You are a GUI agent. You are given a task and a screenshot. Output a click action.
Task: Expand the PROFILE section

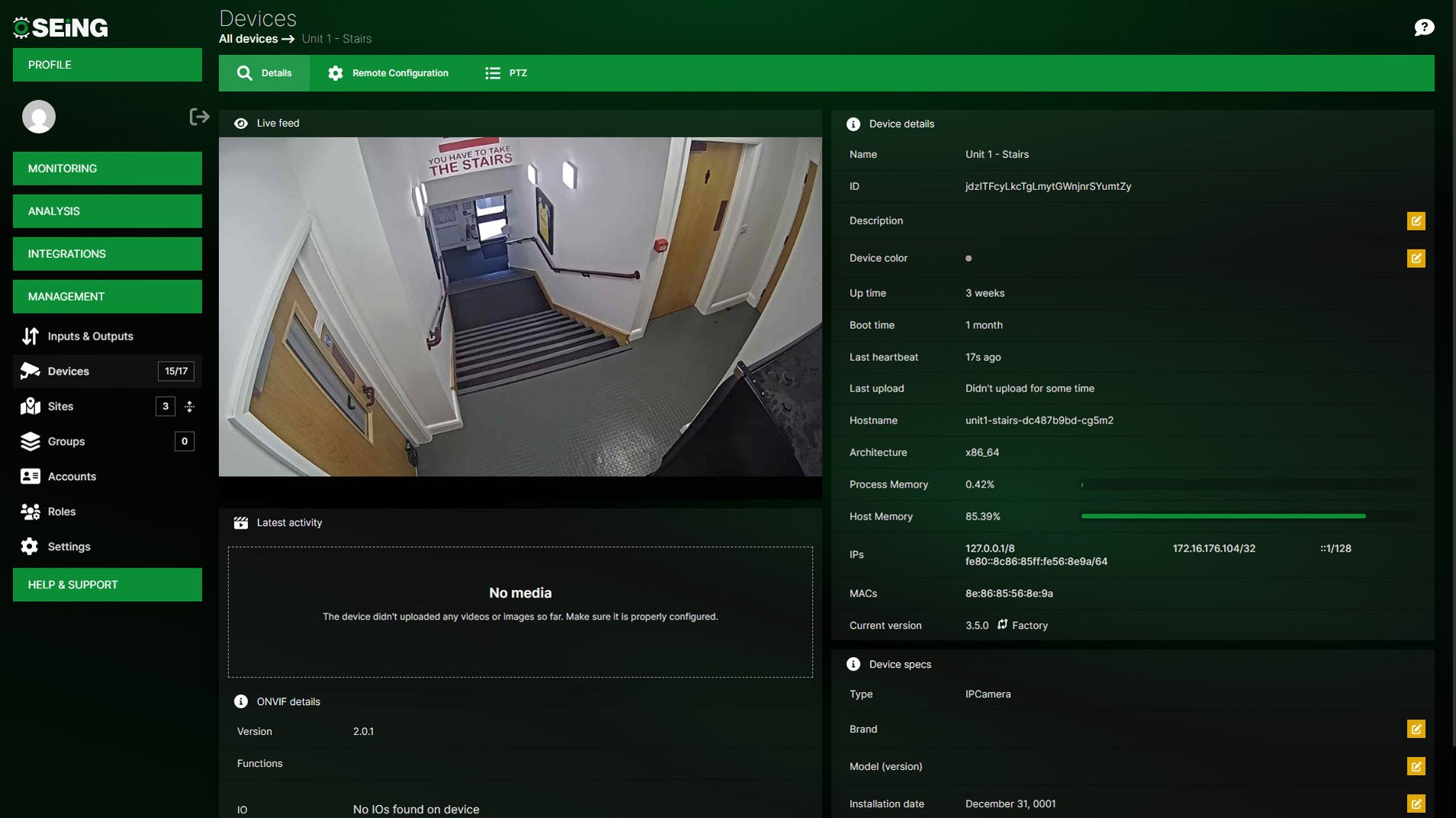[x=108, y=65]
